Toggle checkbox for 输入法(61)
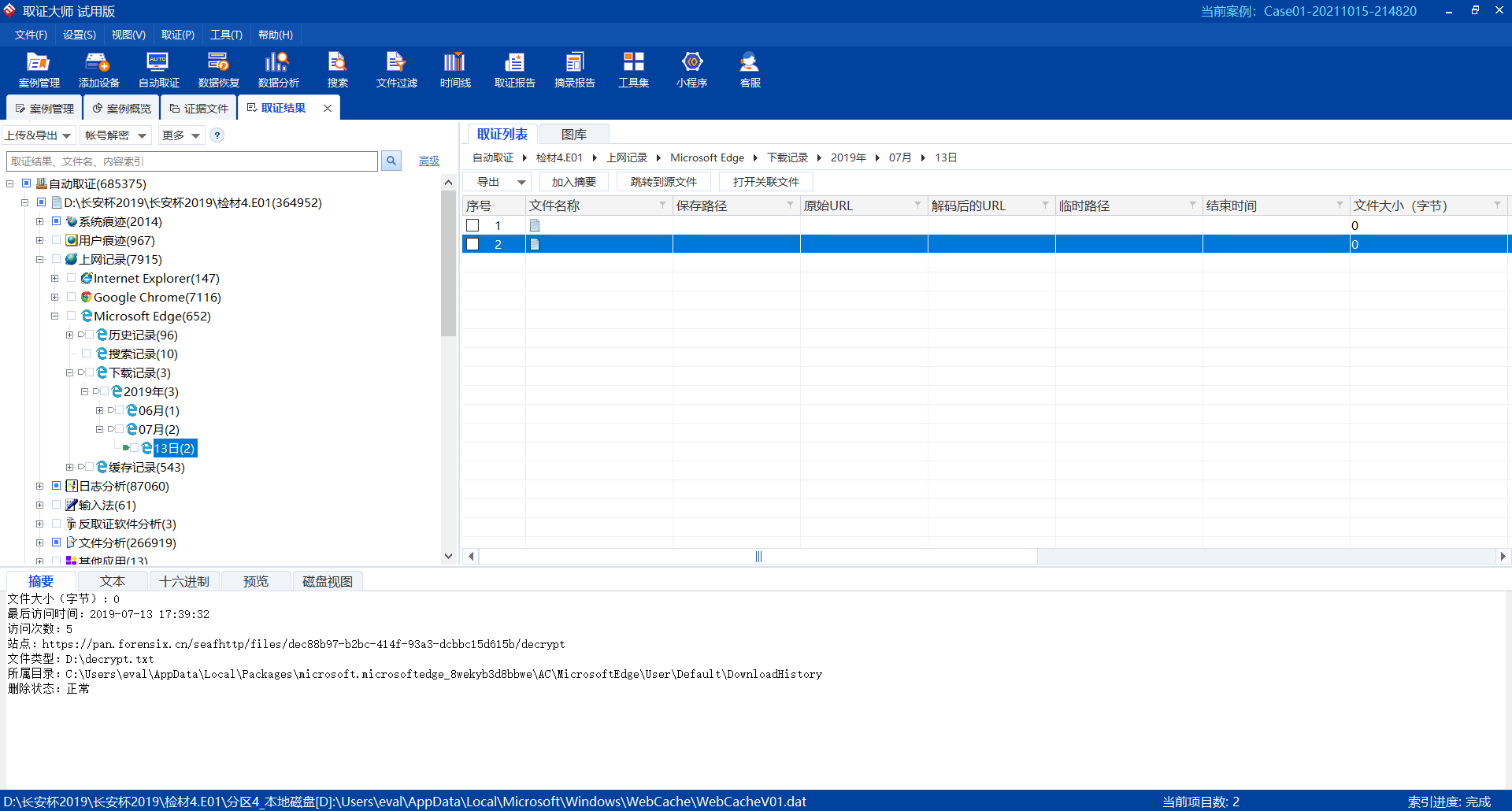1512x811 pixels. (56, 505)
